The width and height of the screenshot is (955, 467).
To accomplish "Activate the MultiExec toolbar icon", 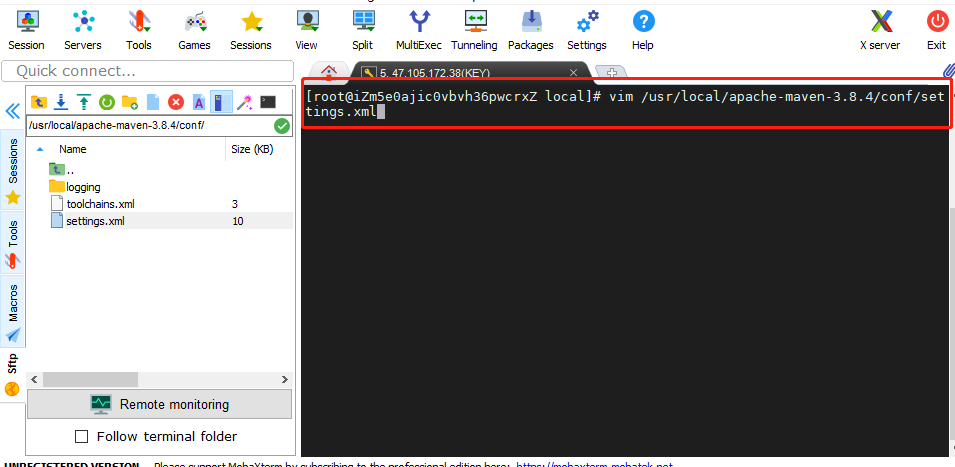I will tap(418, 30).
